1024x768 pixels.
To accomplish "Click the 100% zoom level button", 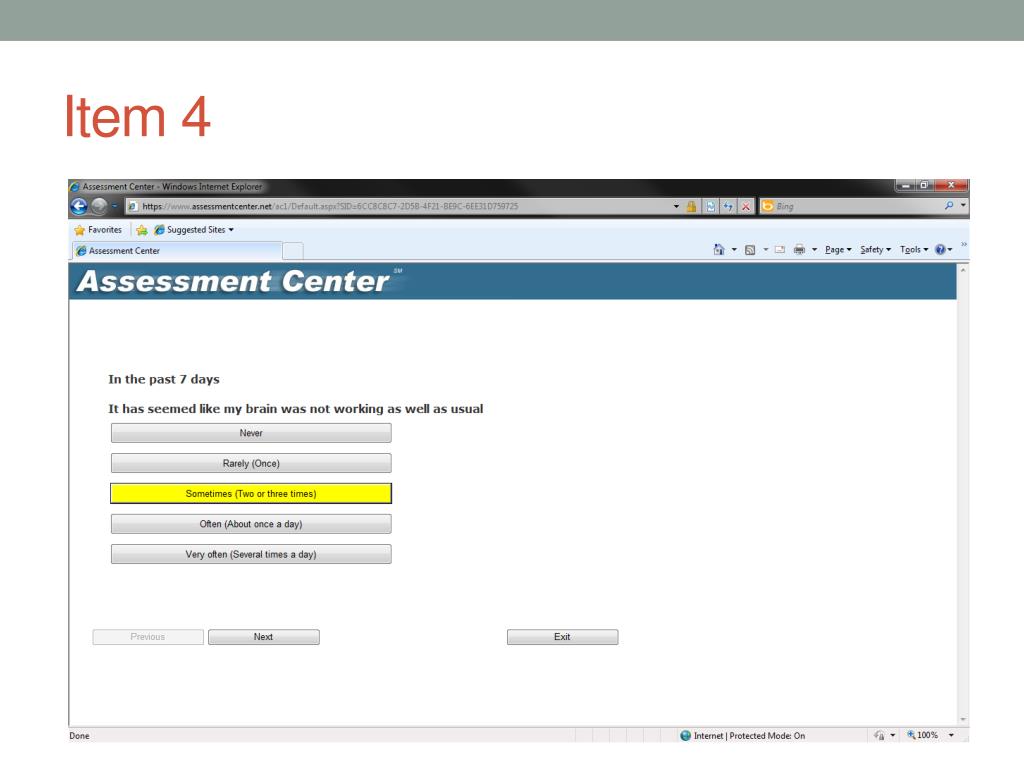I will coord(922,735).
